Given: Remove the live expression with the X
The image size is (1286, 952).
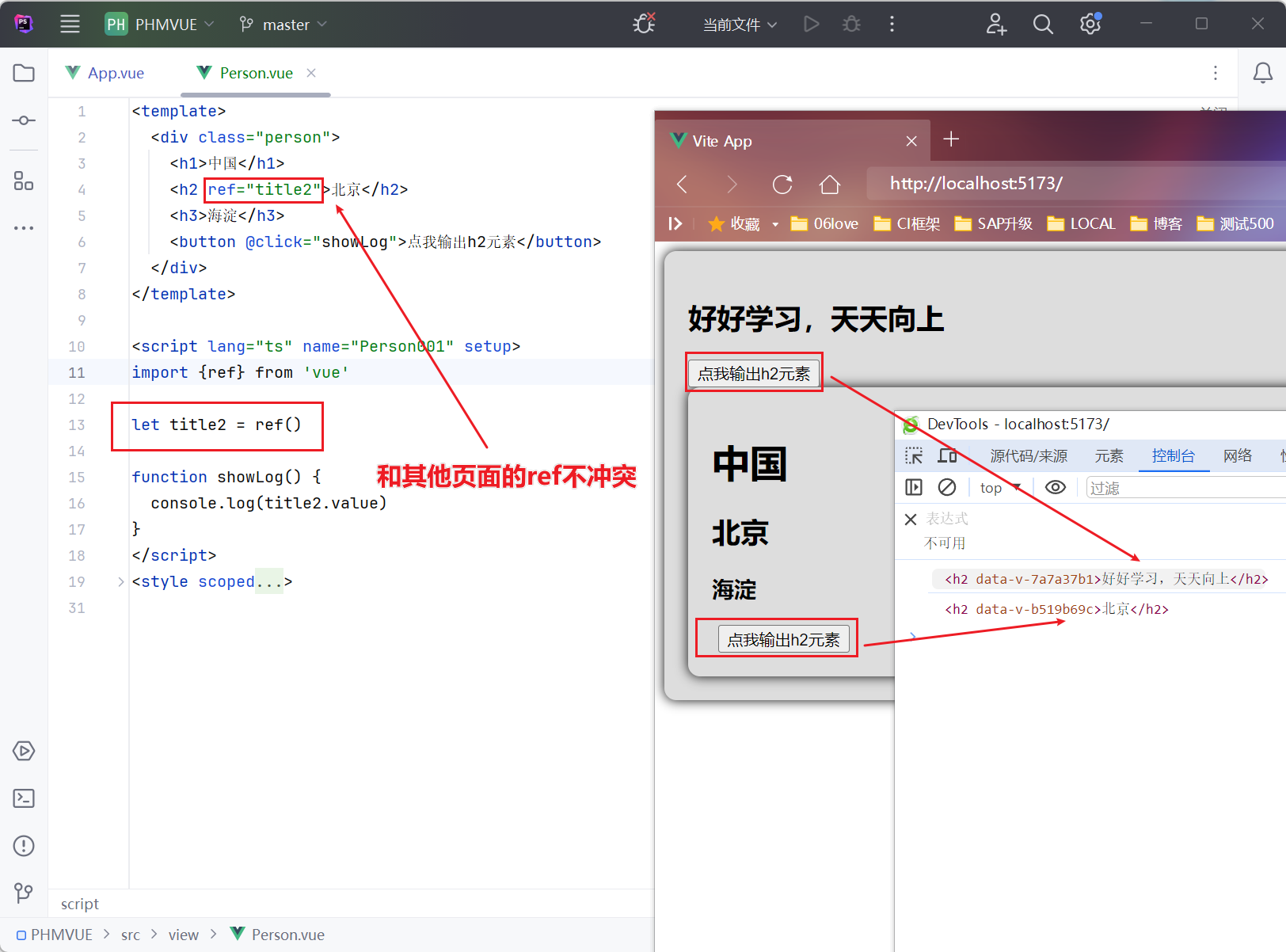Looking at the screenshot, I should (911, 520).
